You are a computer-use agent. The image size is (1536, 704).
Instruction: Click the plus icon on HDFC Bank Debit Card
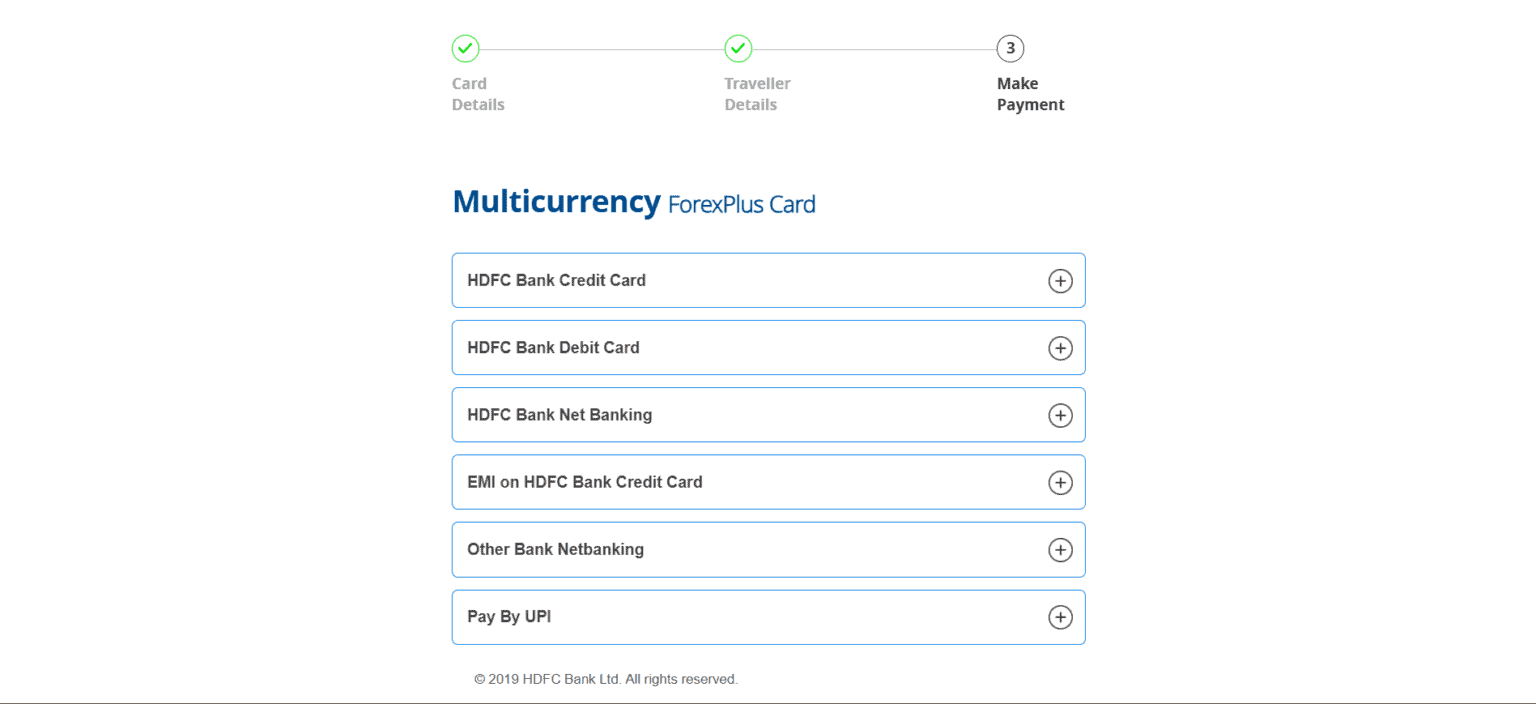pyautogui.click(x=1060, y=347)
